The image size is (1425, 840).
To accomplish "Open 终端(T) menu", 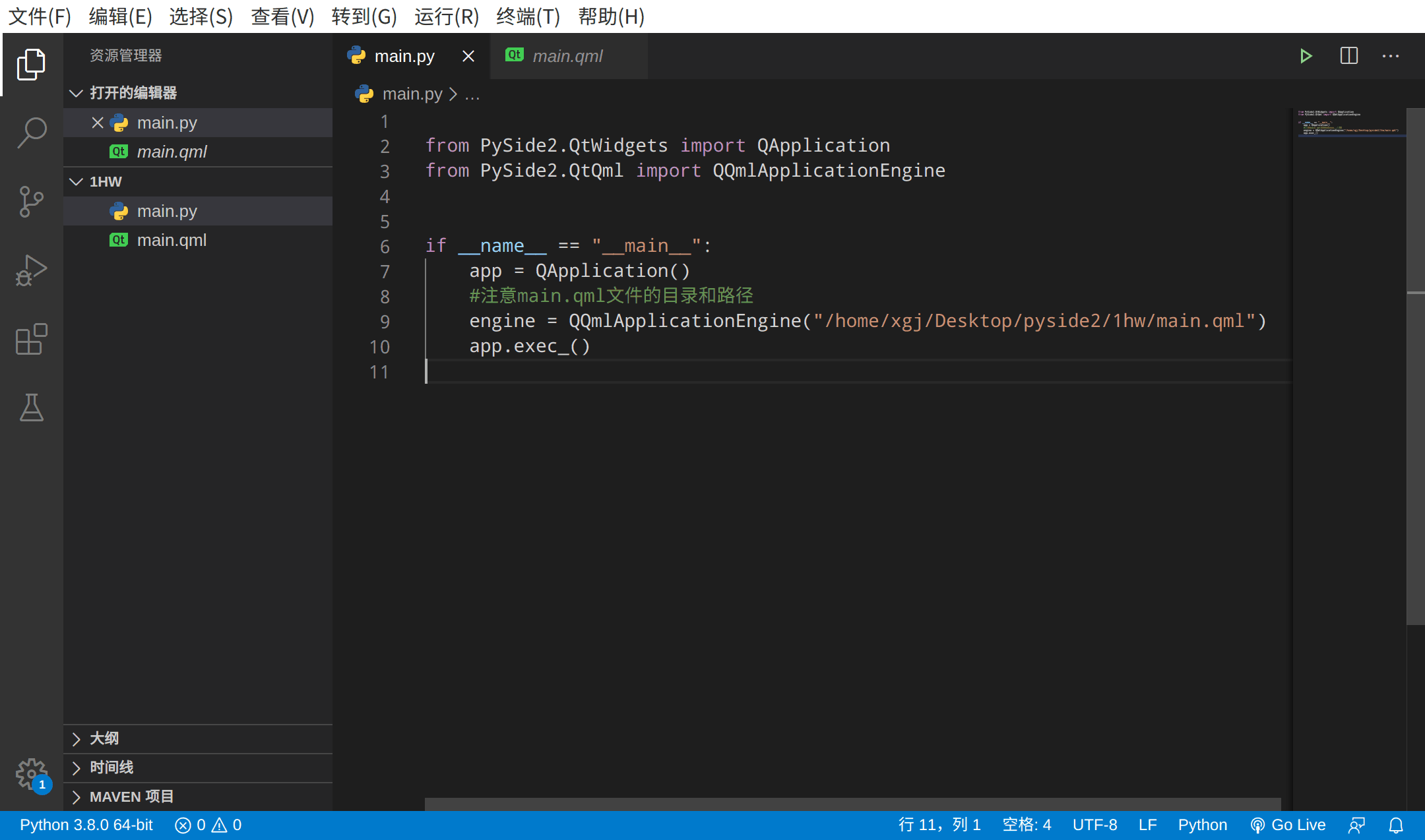I will [528, 16].
